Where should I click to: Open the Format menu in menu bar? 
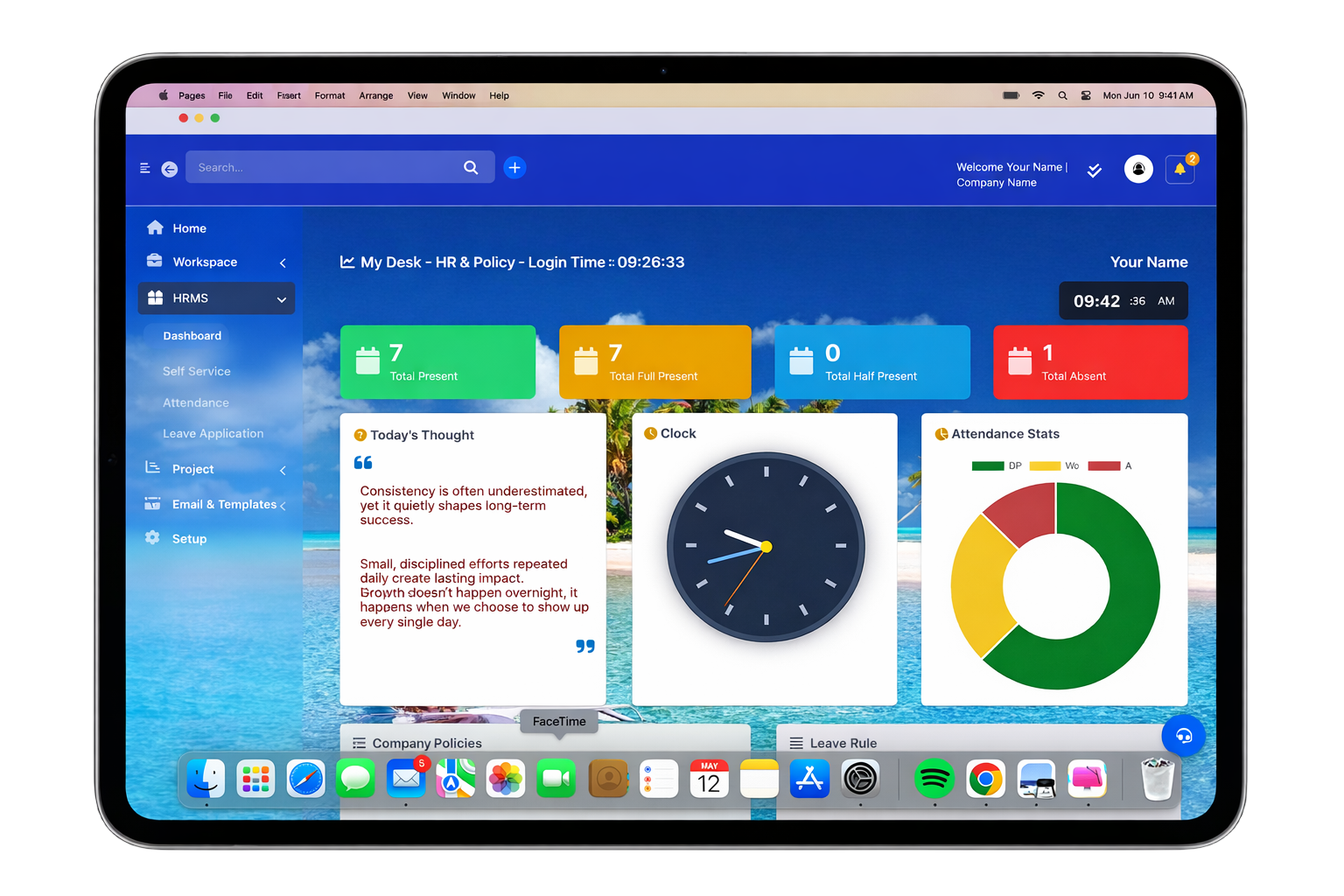[330, 95]
